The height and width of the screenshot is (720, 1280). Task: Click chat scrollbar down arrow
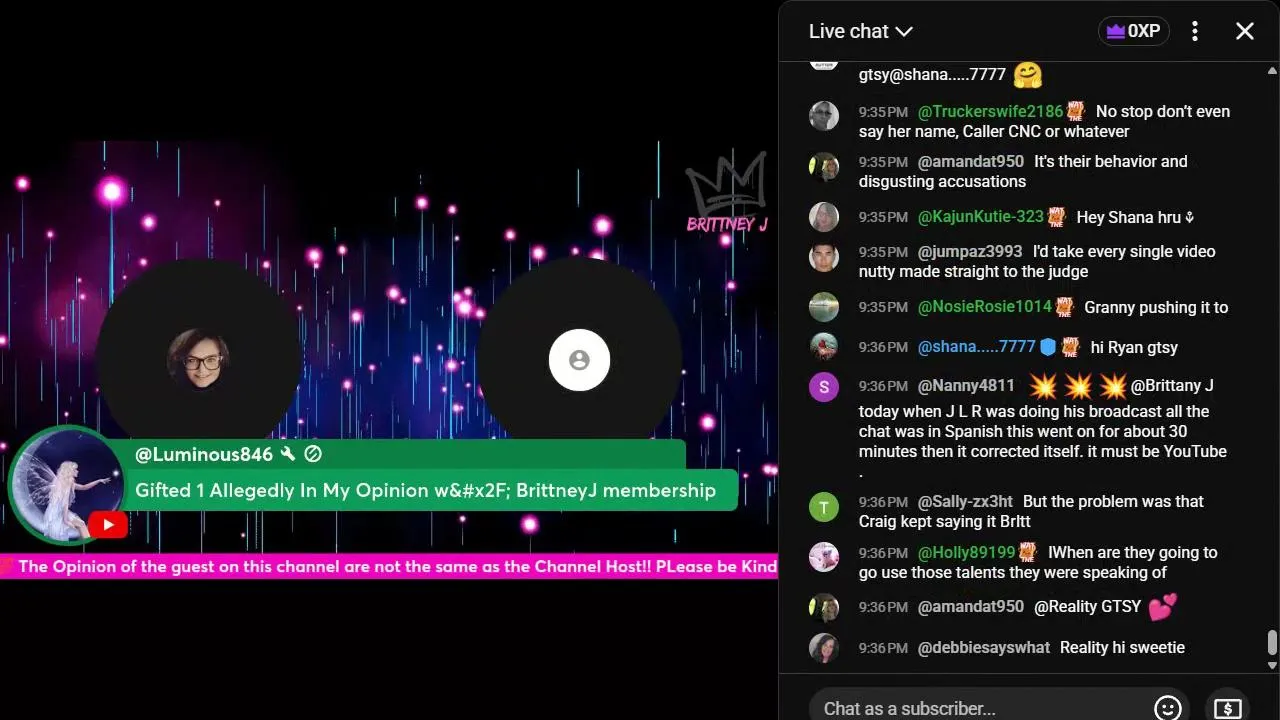coord(1272,665)
